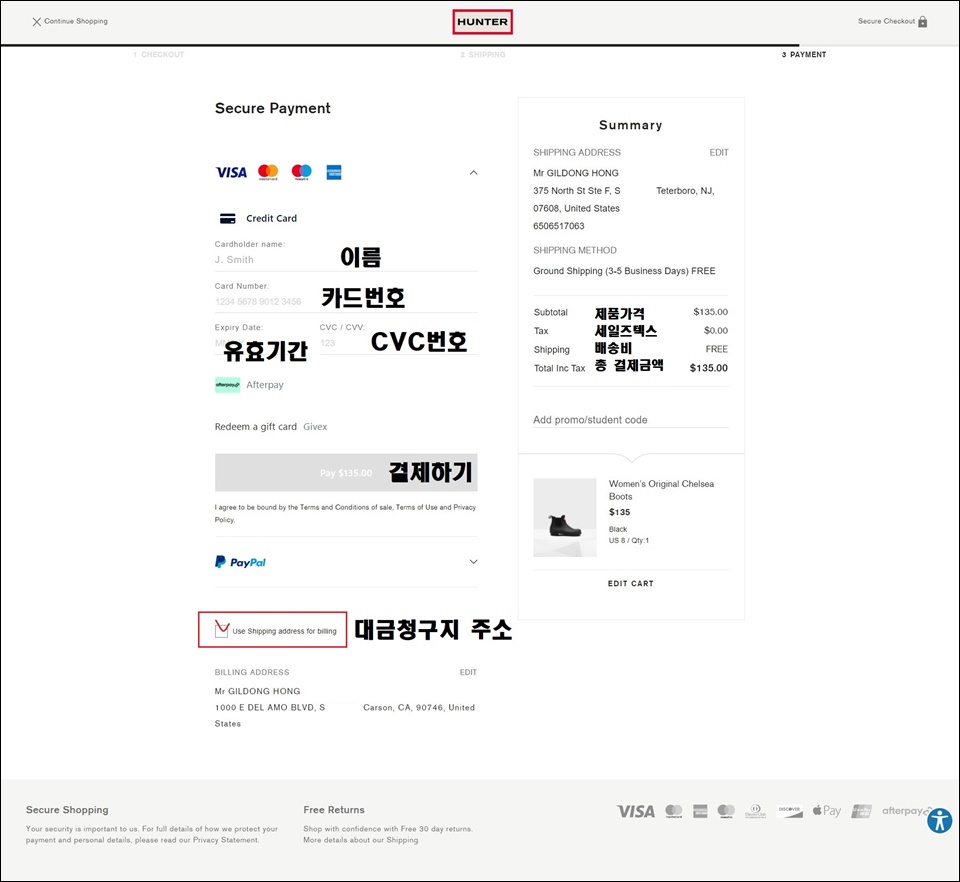The height and width of the screenshot is (882, 960).
Task: Click the Secure Checkout padlock icon
Action: point(923,21)
